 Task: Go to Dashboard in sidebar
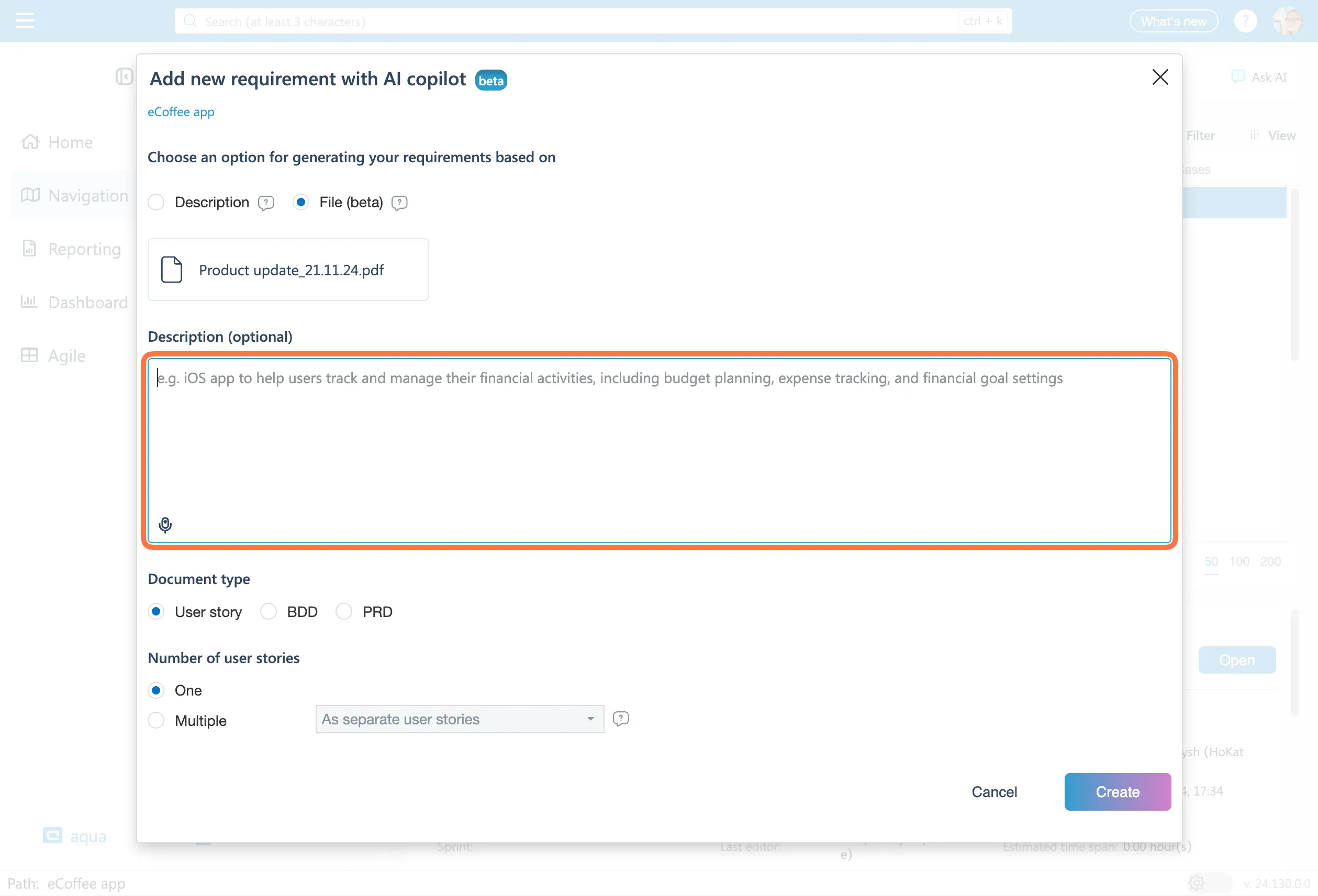(x=87, y=303)
